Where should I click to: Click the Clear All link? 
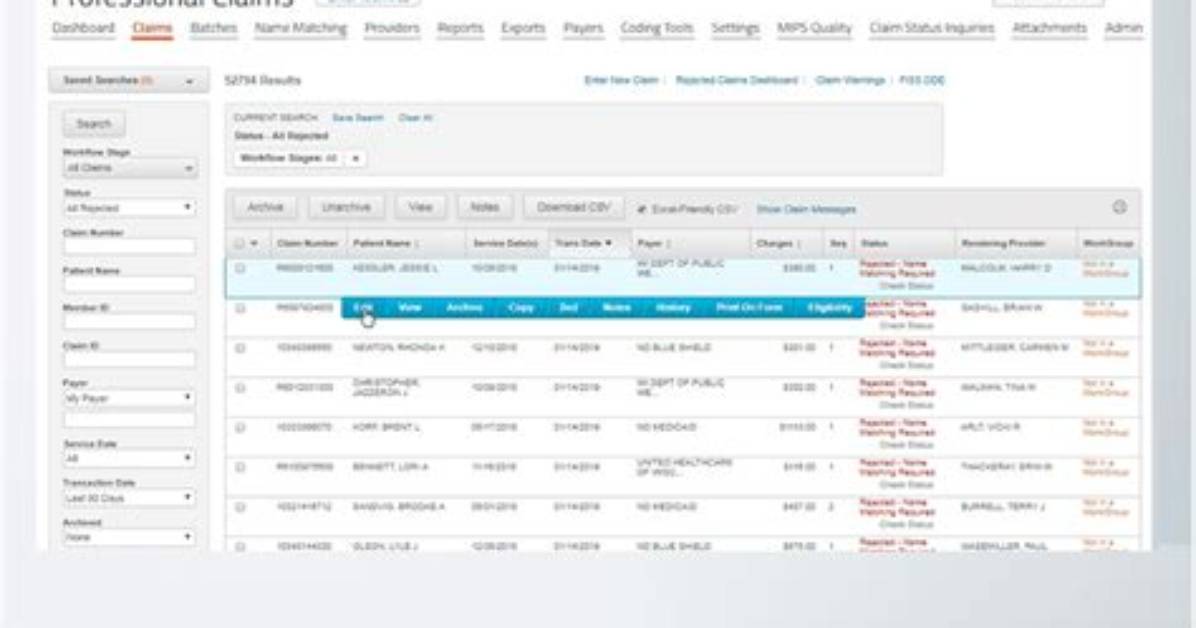[416, 118]
